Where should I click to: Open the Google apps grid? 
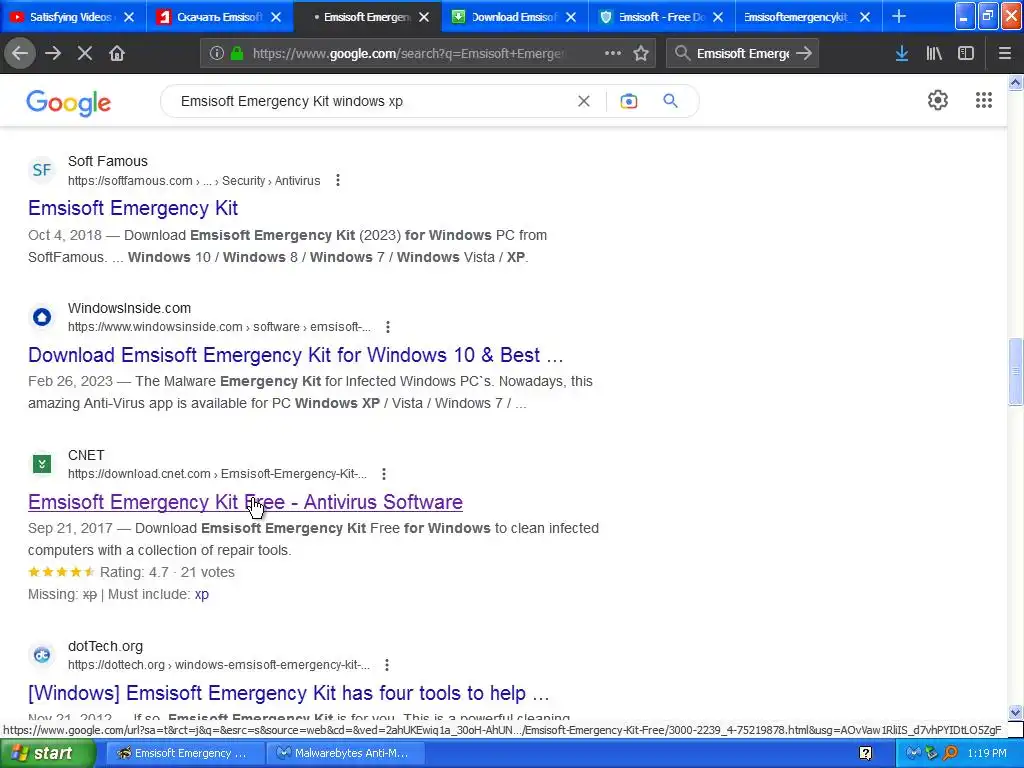pos(984,100)
